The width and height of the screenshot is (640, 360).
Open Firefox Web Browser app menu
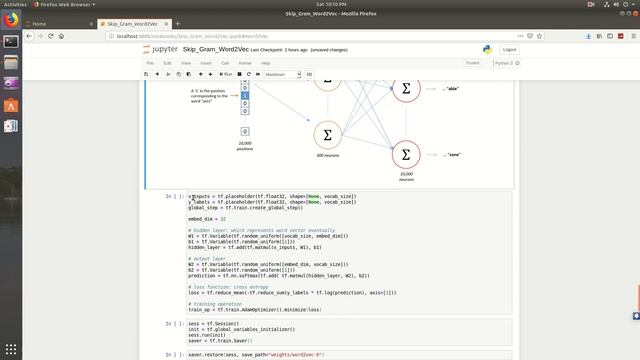64,4
